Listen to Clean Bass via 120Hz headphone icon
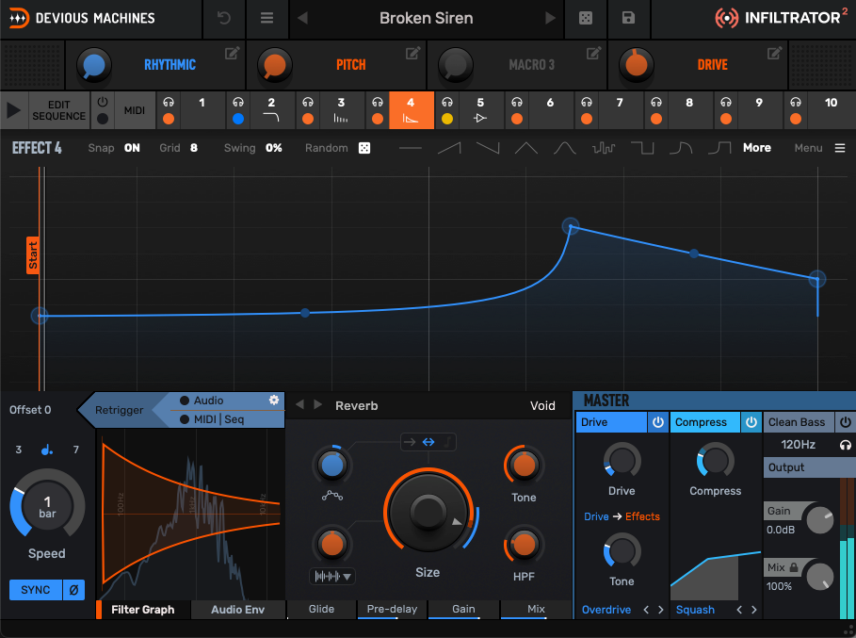 pos(845,445)
